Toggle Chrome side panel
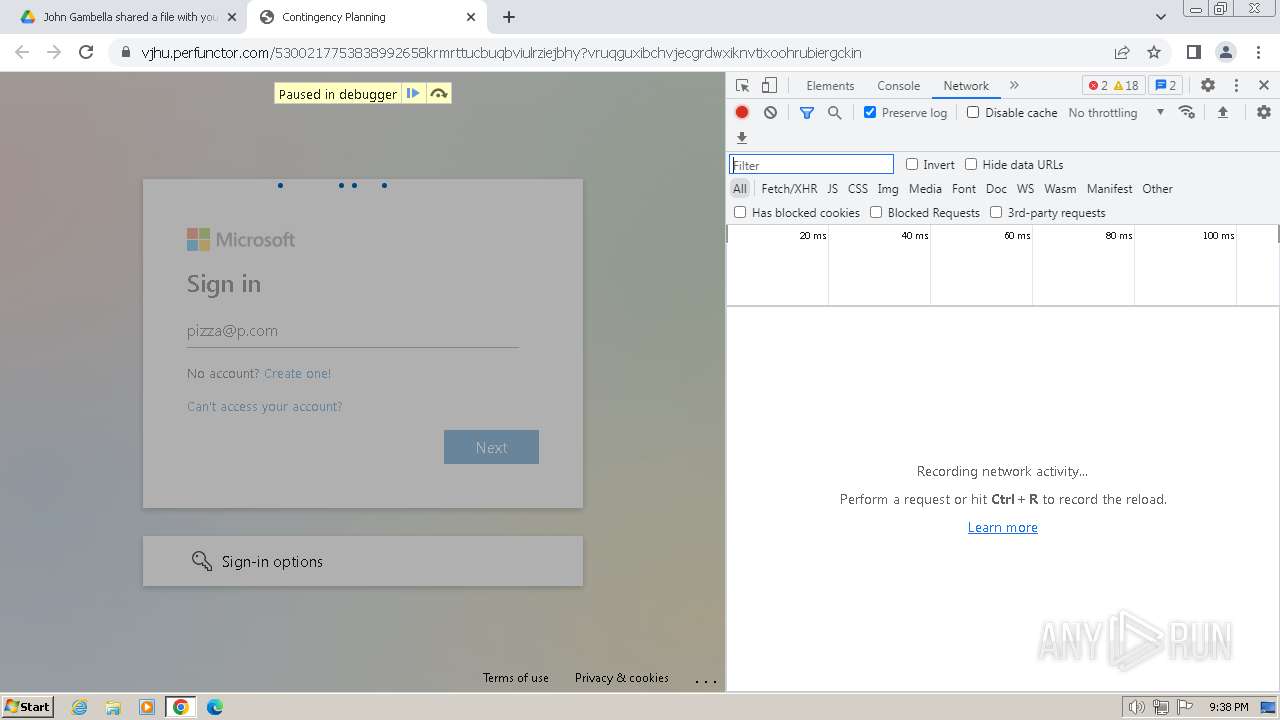Image resolution: width=1280 pixels, height=720 pixels. coord(1193,53)
